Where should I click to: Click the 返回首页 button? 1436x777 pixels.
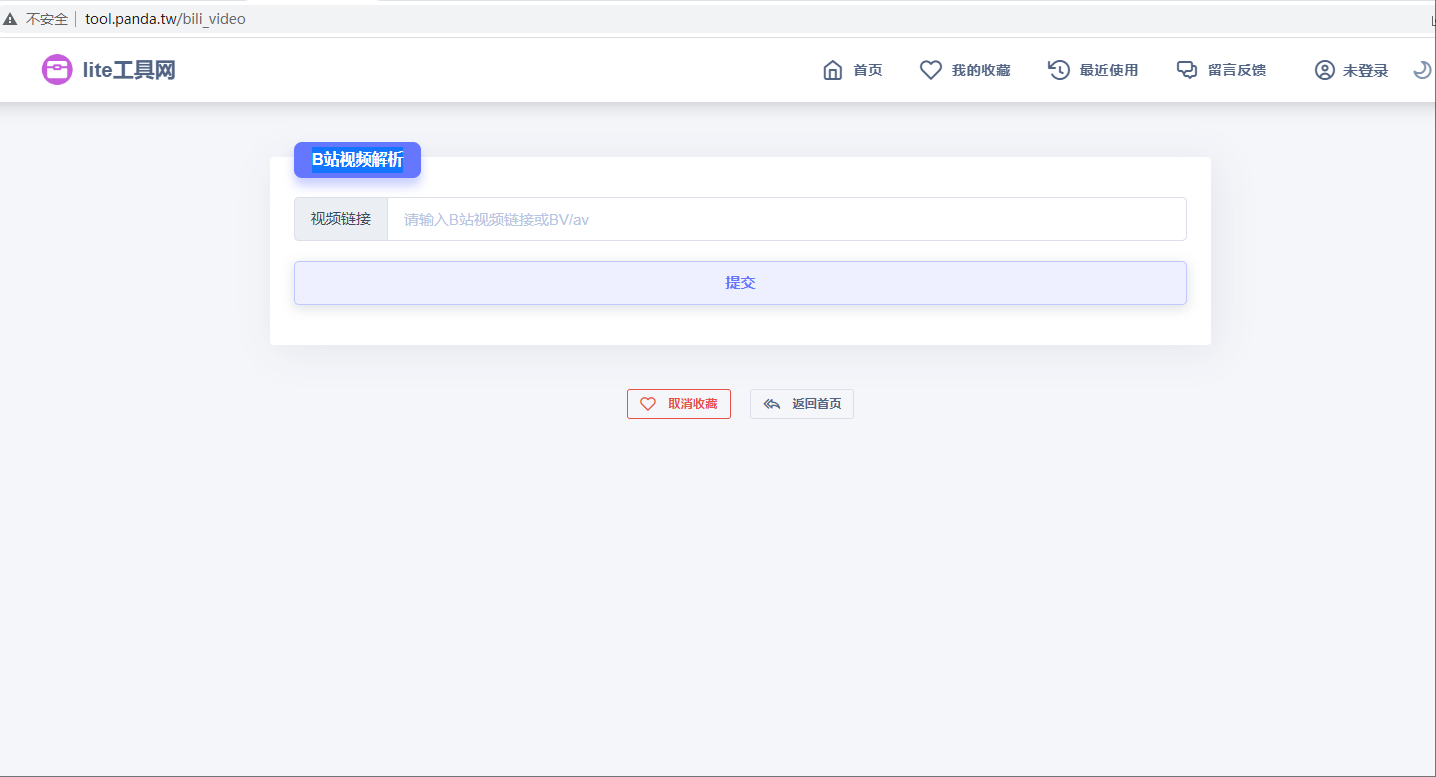tap(802, 404)
